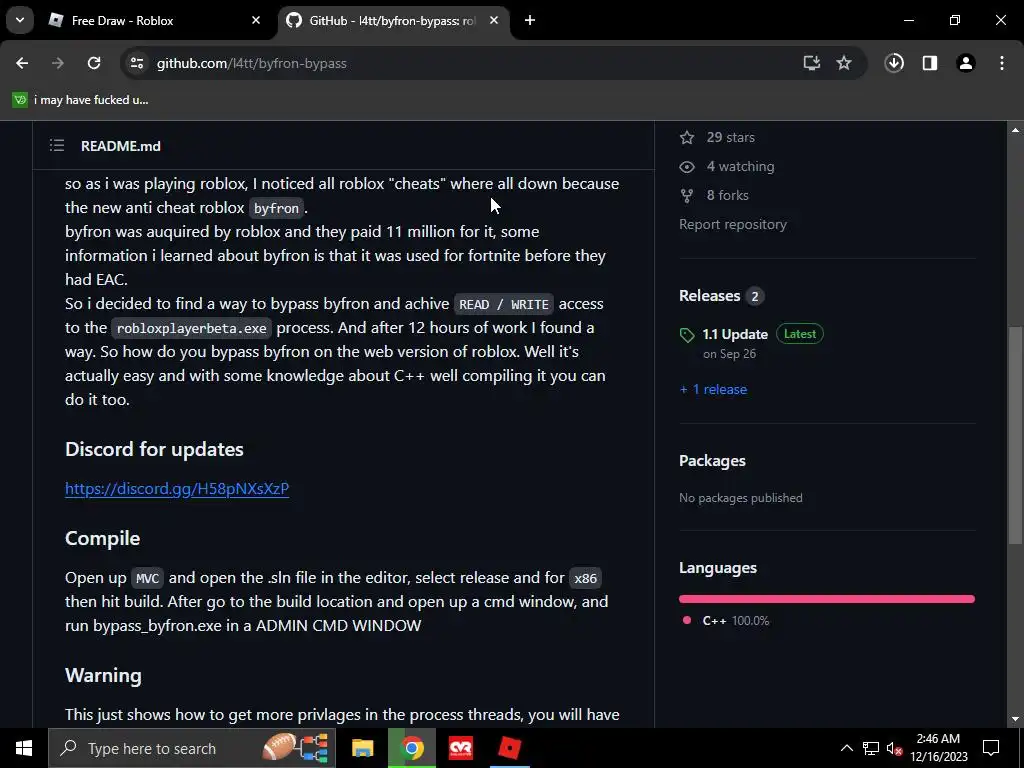Open the network status tray icon
This screenshot has width=1024, height=768.
click(871, 748)
